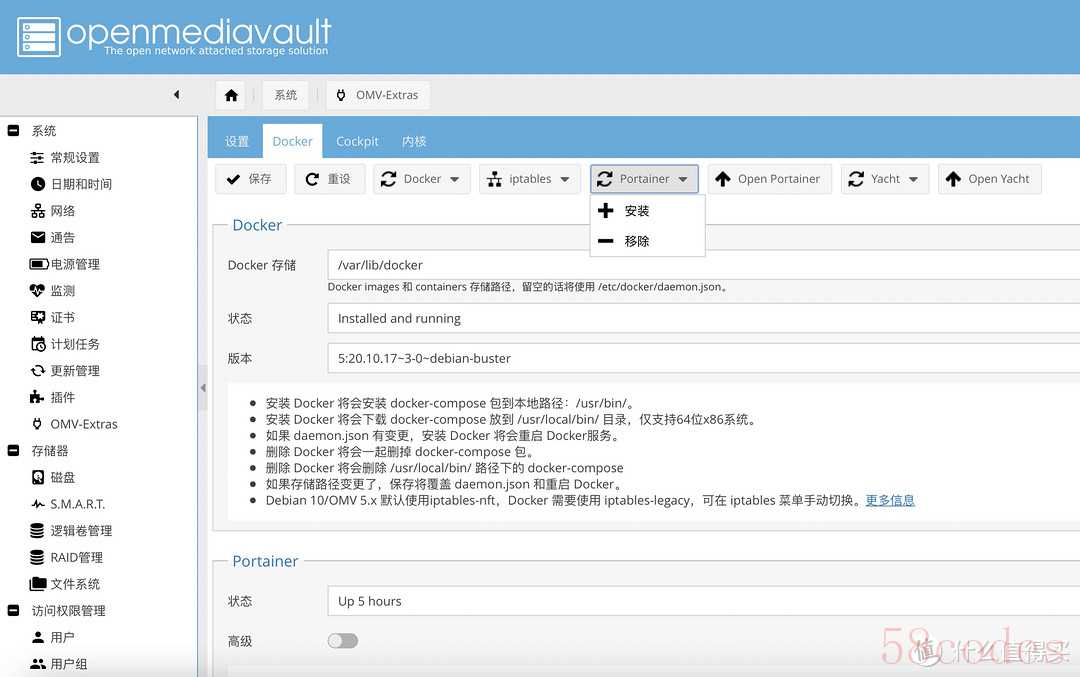Open 更新管理 refresh icon
The image size is (1080, 677).
point(37,371)
